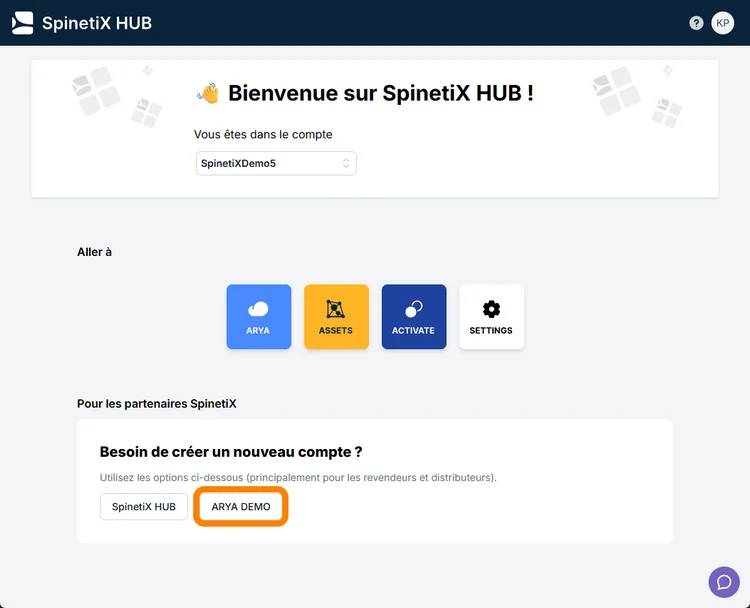Image resolution: width=750 pixels, height=608 pixels.
Task: Open the ASSETS tile
Action: coord(336,317)
